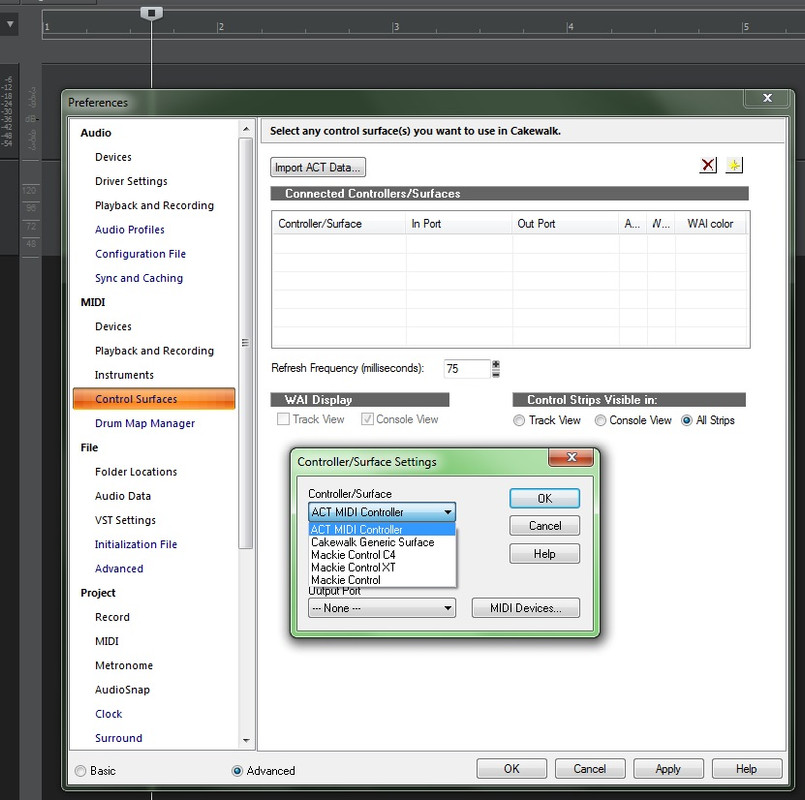Image resolution: width=805 pixels, height=800 pixels.
Task: Open the Audio Profiles category
Action: pyautogui.click(x=130, y=230)
